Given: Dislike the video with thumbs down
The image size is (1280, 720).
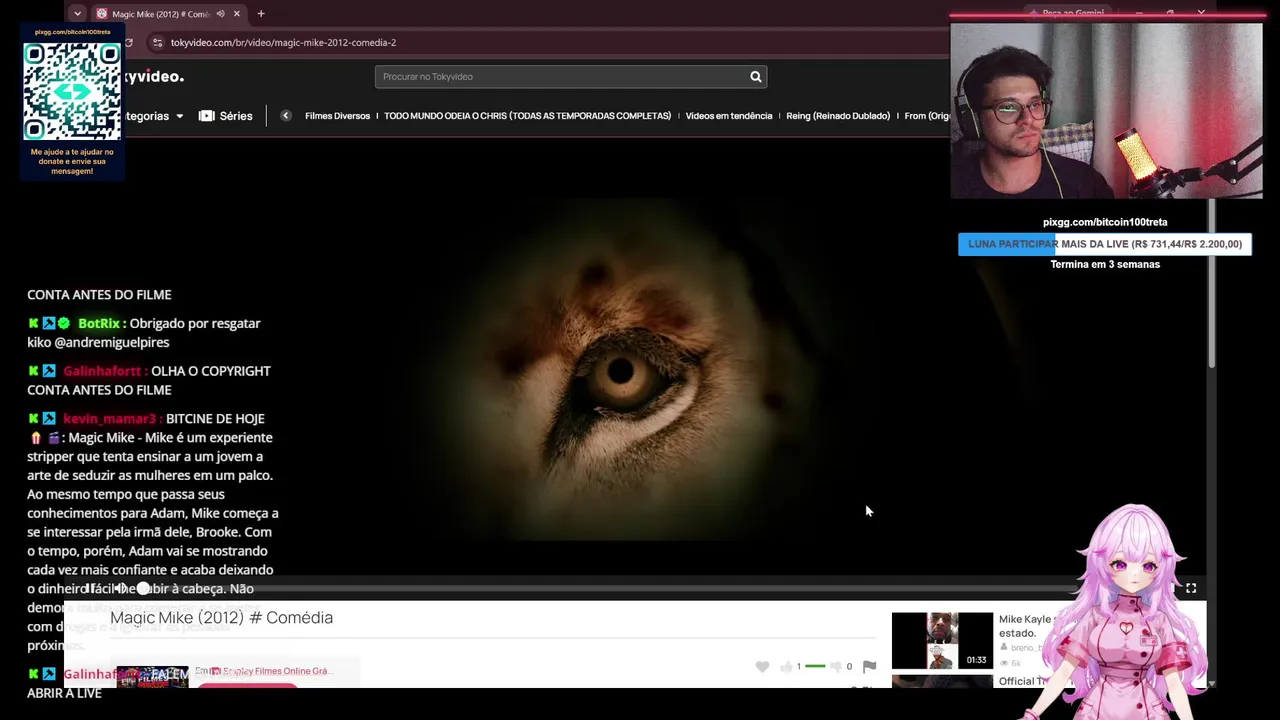Looking at the screenshot, I should [836, 667].
